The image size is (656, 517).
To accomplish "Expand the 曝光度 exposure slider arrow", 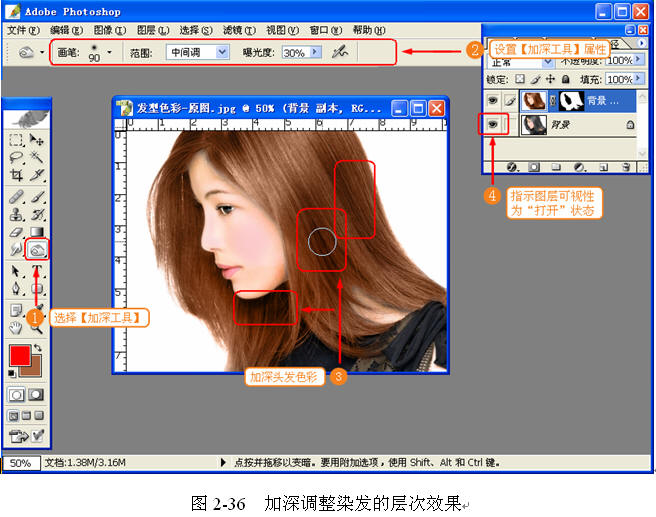I will (316, 51).
